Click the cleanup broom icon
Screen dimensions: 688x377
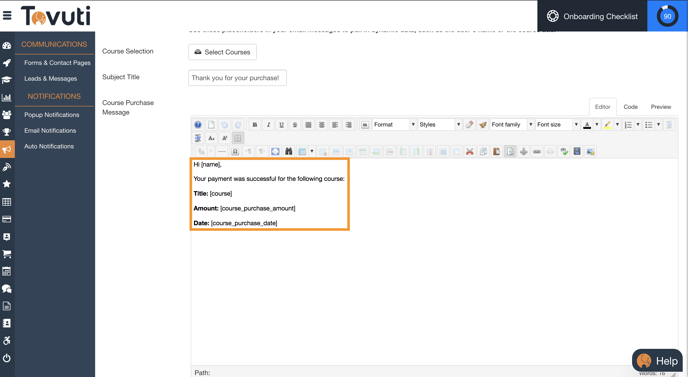(x=483, y=125)
